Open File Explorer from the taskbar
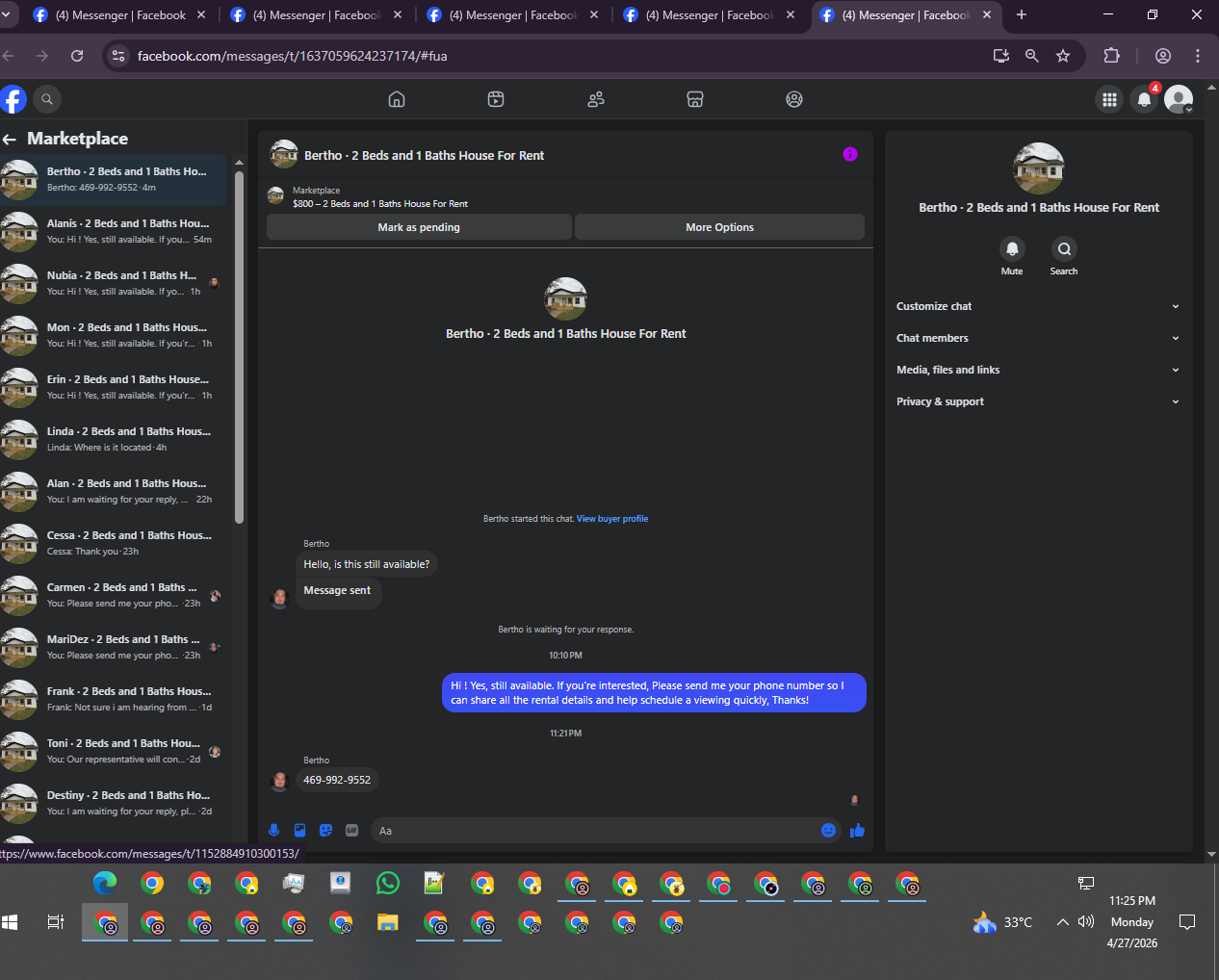1219x980 pixels. tap(387, 922)
